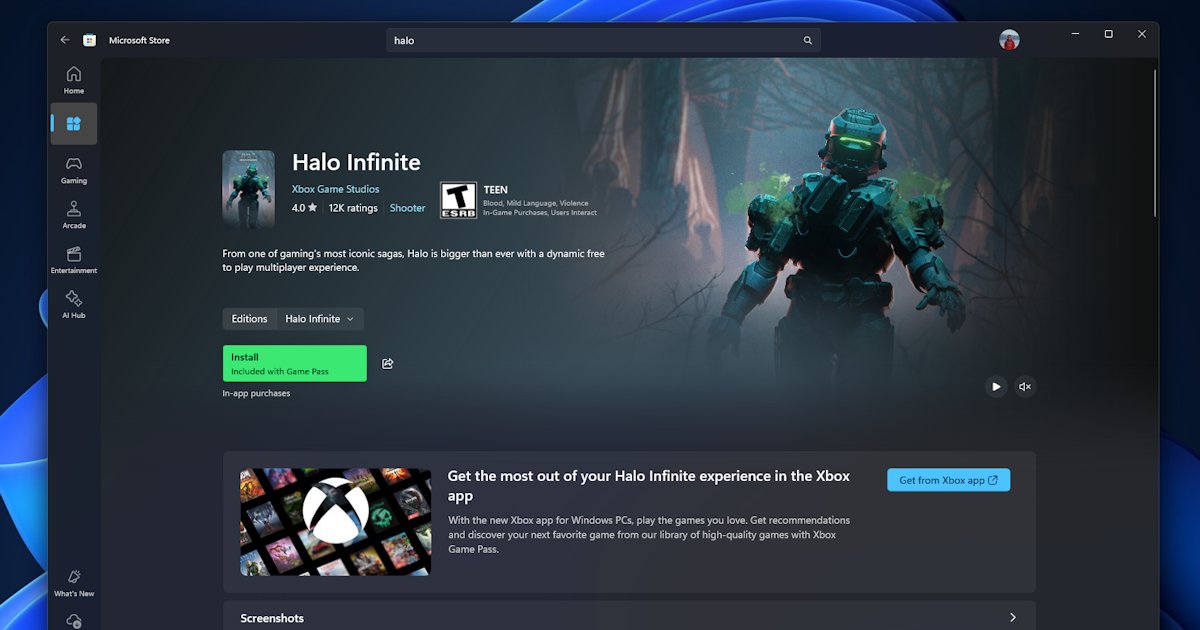Switch to the Editions tab
Screen dimensions: 1200x630
pyautogui.click(x=249, y=318)
